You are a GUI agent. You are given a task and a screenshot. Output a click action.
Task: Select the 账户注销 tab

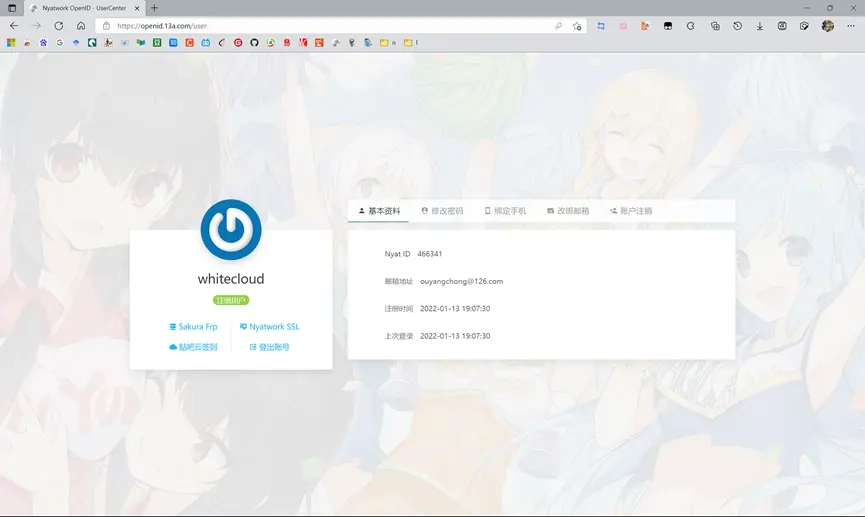(x=631, y=211)
